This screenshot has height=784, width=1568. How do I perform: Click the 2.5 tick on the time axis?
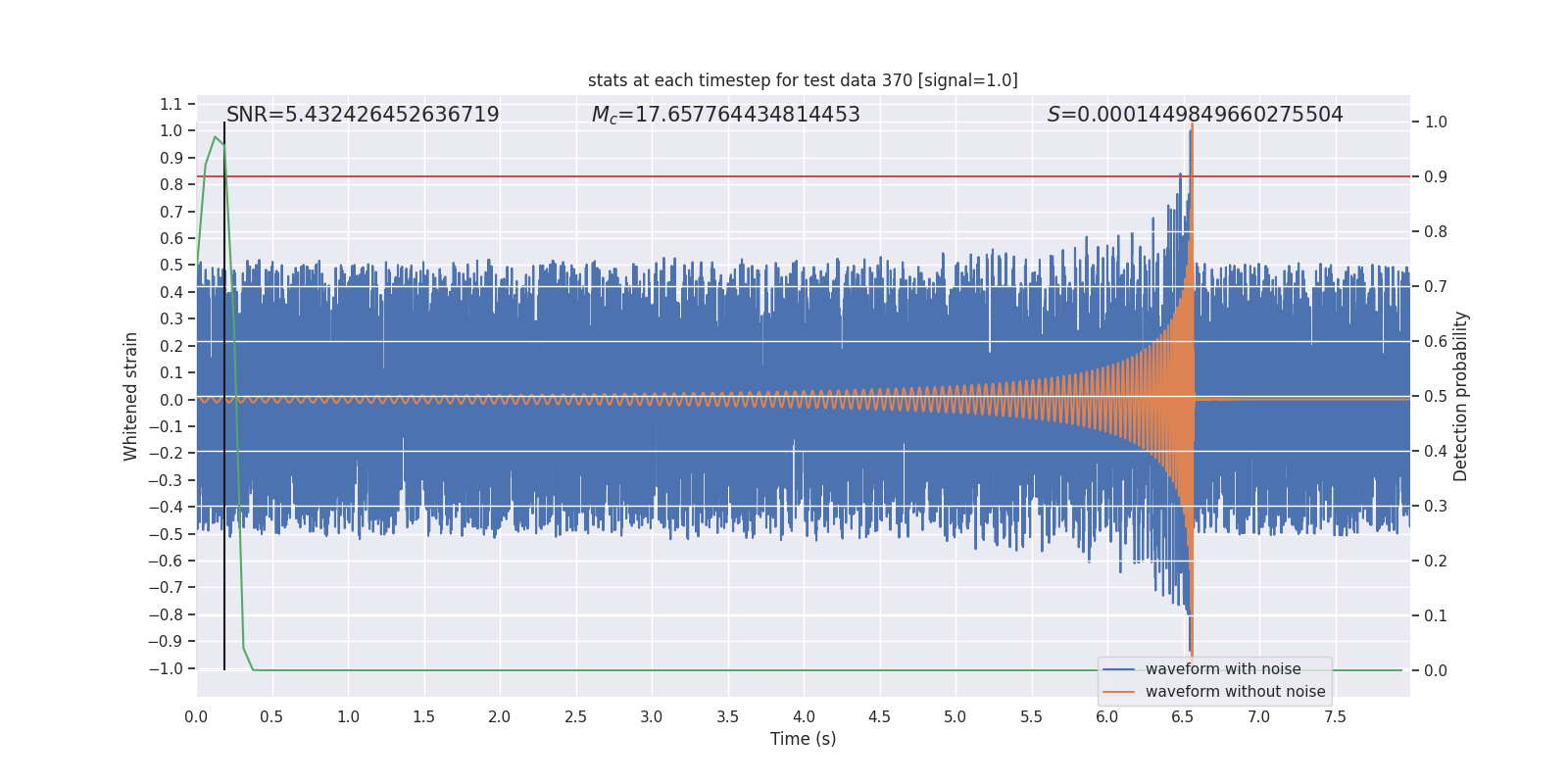point(575,716)
